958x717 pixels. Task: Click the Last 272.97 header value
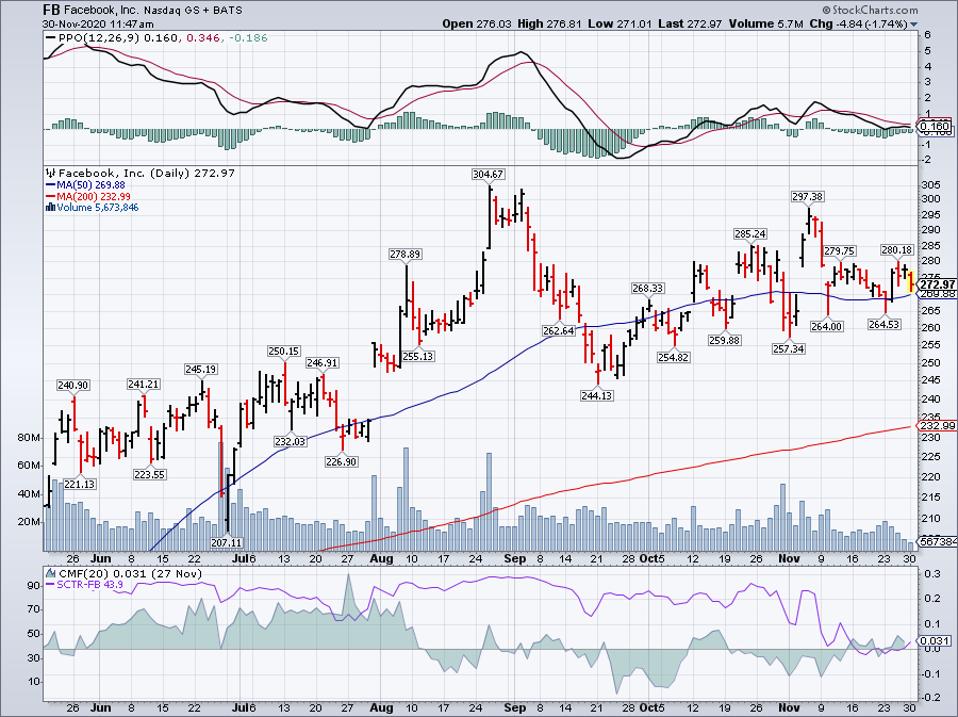(x=689, y=24)
